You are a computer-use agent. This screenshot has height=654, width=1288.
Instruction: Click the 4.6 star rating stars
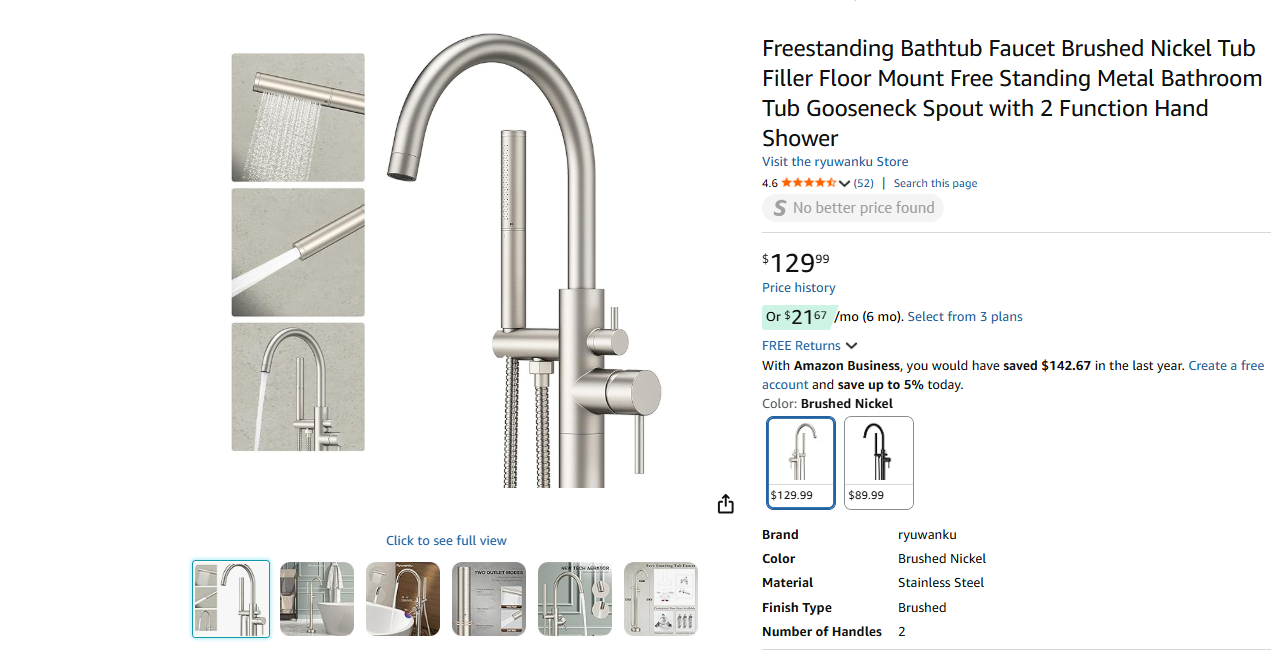click(x=806, y=183)
